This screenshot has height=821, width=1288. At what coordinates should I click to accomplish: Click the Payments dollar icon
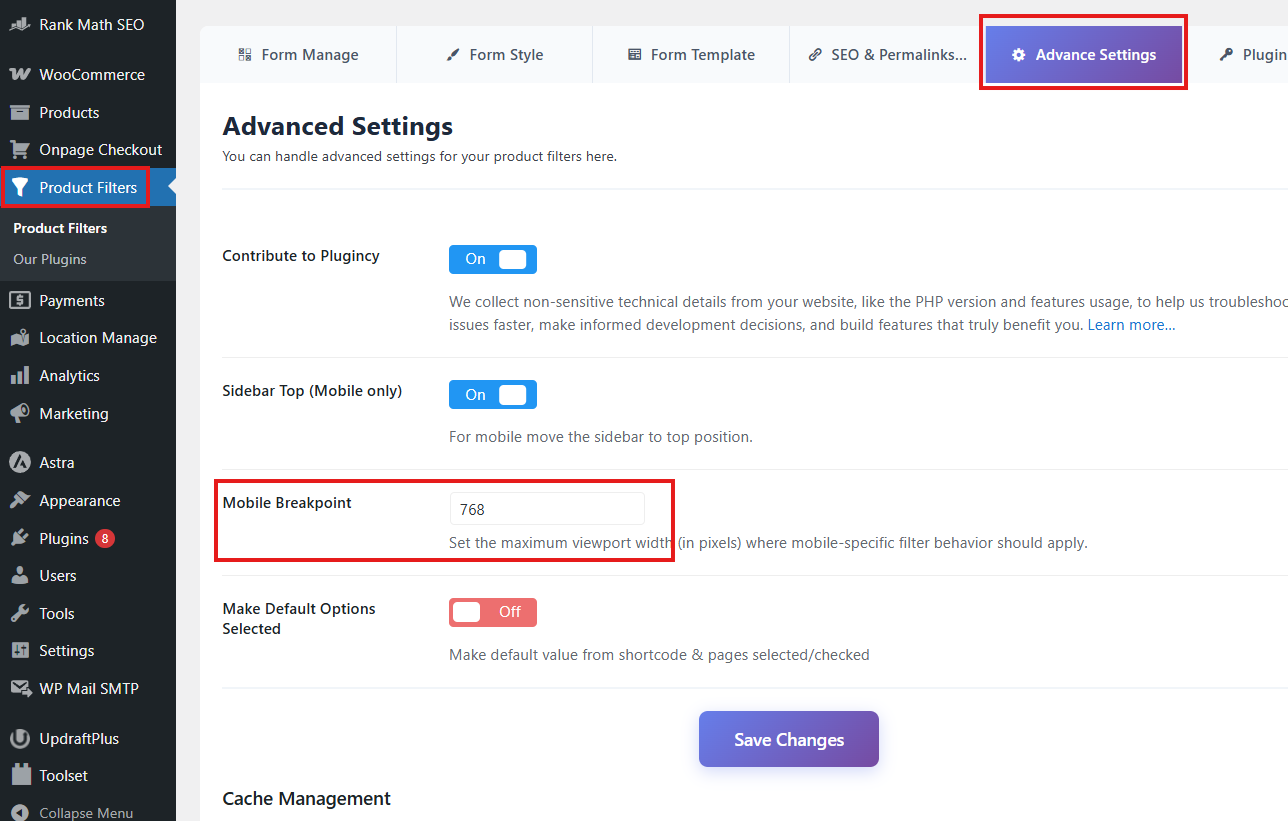[19, 301]
